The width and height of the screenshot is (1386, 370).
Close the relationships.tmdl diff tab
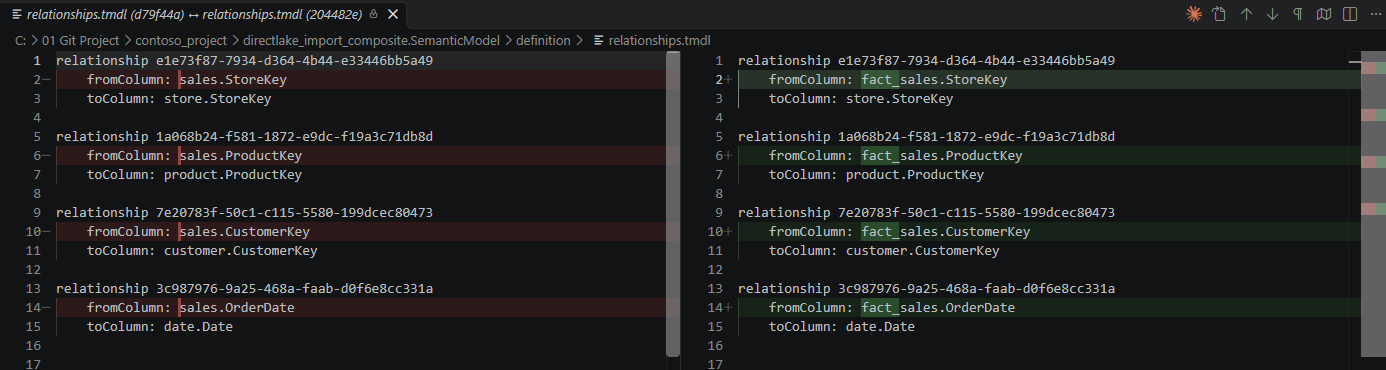pos(393,15)
